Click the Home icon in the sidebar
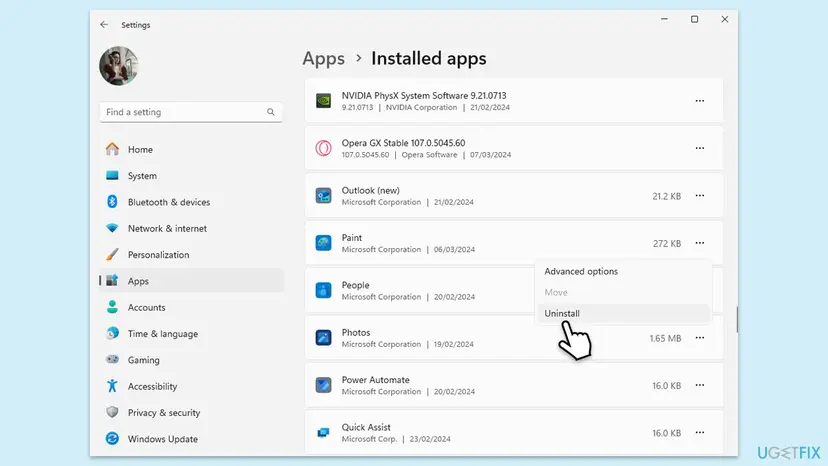Image resolution: width=828 pixels, height=466 pixels. [x=112, y=149]
